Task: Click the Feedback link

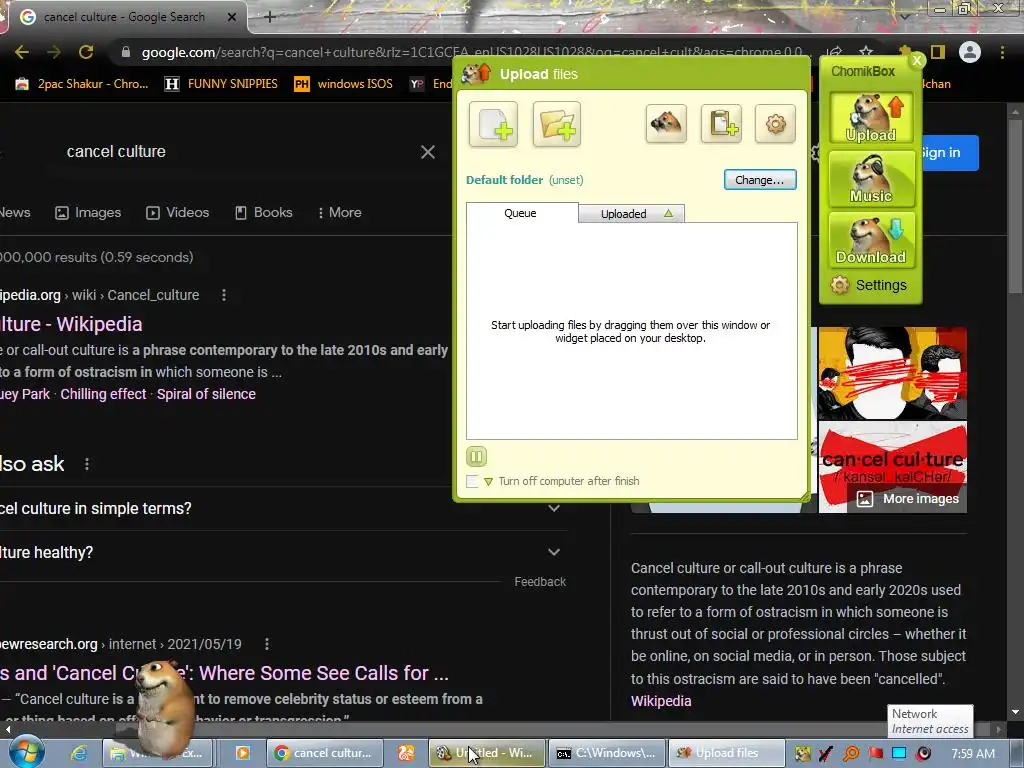Action: (540, 582)
